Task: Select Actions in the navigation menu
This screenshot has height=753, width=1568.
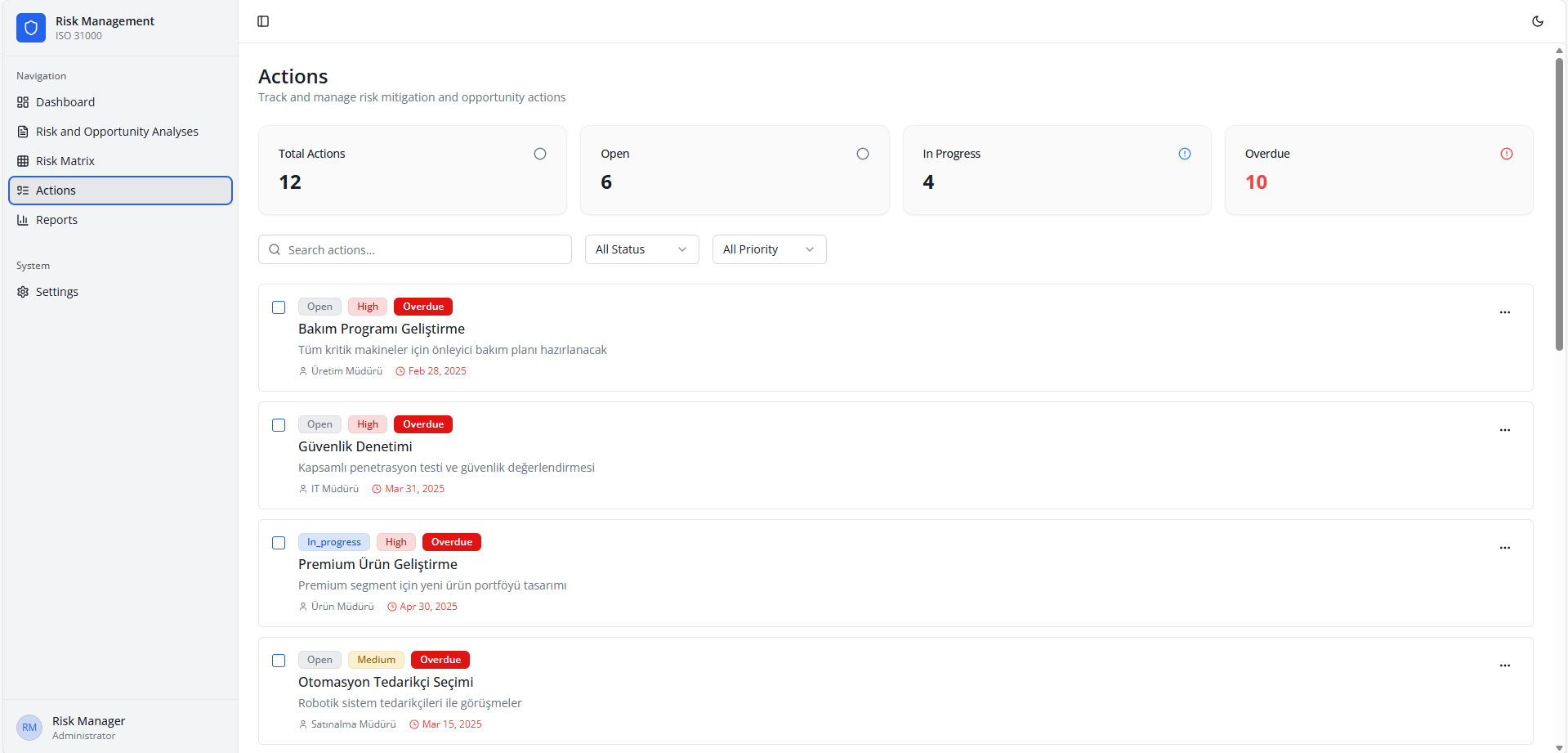Action: click(58, 190)
